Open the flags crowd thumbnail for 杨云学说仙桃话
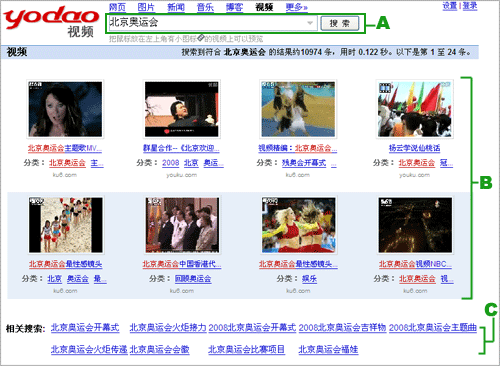Screen dimensions: 500x366 (x=415, y=109)
